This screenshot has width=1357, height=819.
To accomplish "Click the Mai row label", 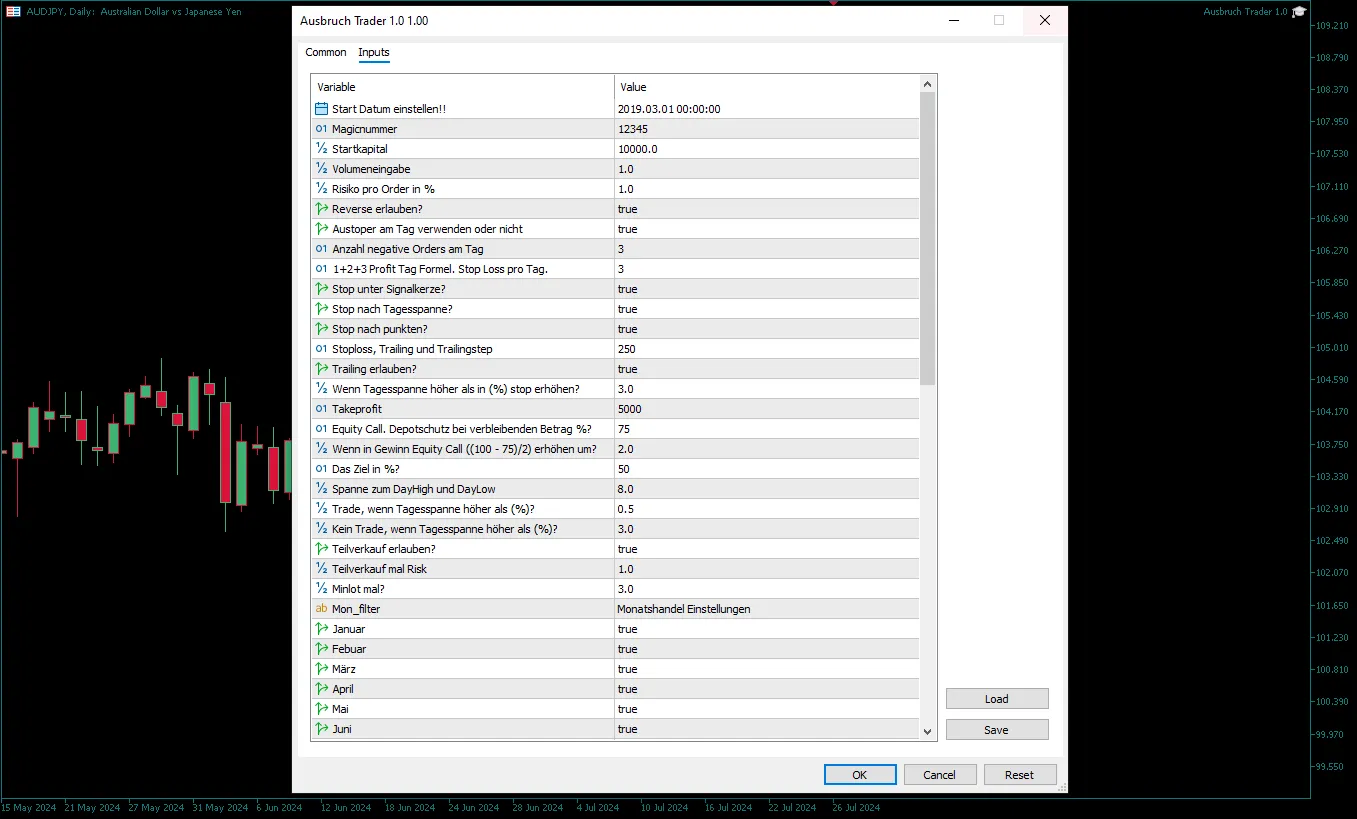I will pos(340,709).
